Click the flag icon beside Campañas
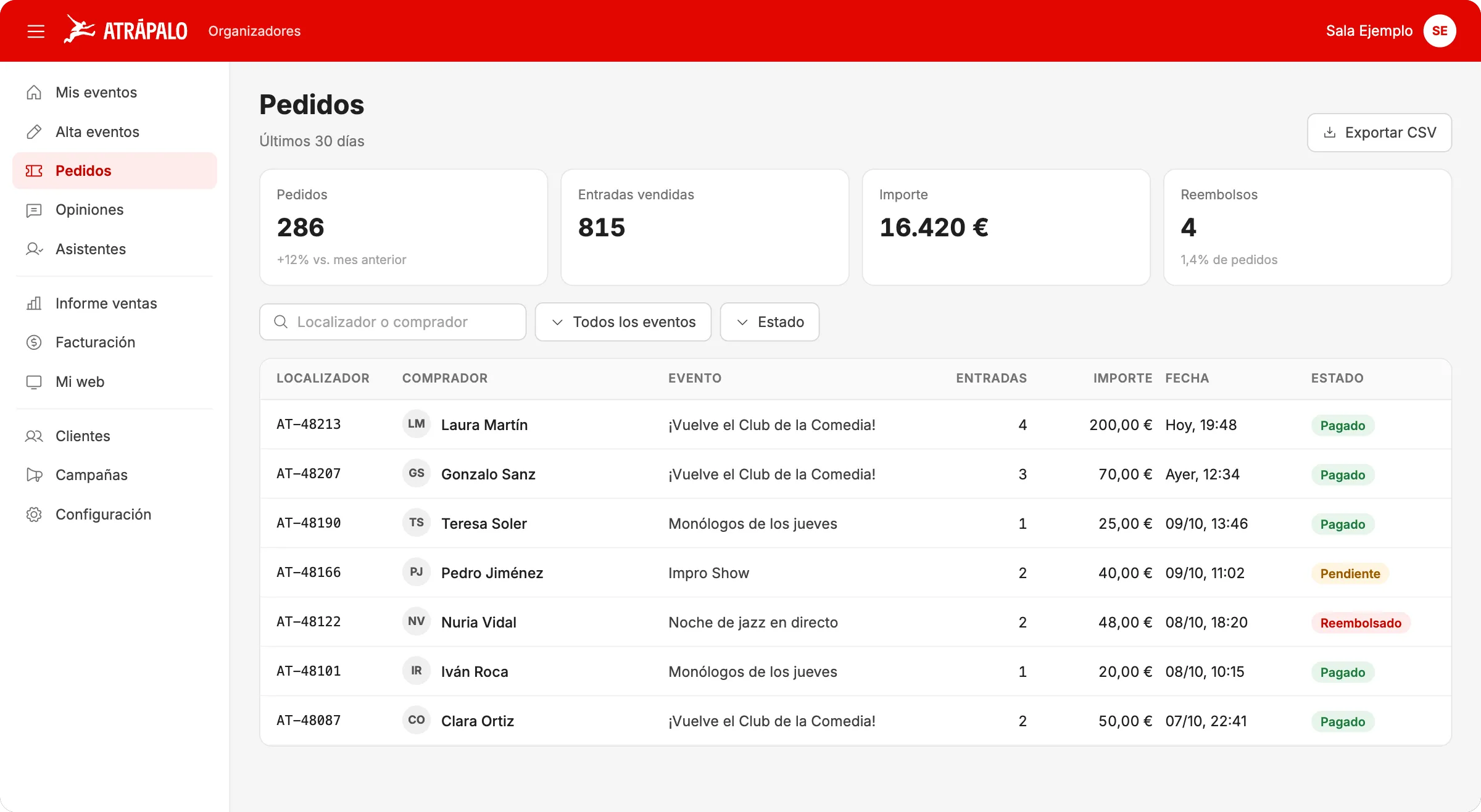The width and height of the screenshot is (1481, 812). point(34,475)
